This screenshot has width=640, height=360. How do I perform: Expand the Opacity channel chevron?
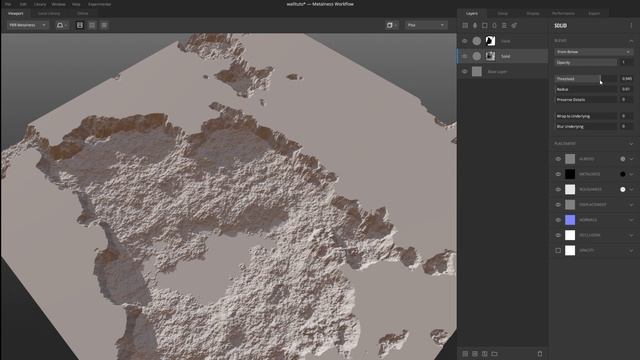[x=631, y=250]
